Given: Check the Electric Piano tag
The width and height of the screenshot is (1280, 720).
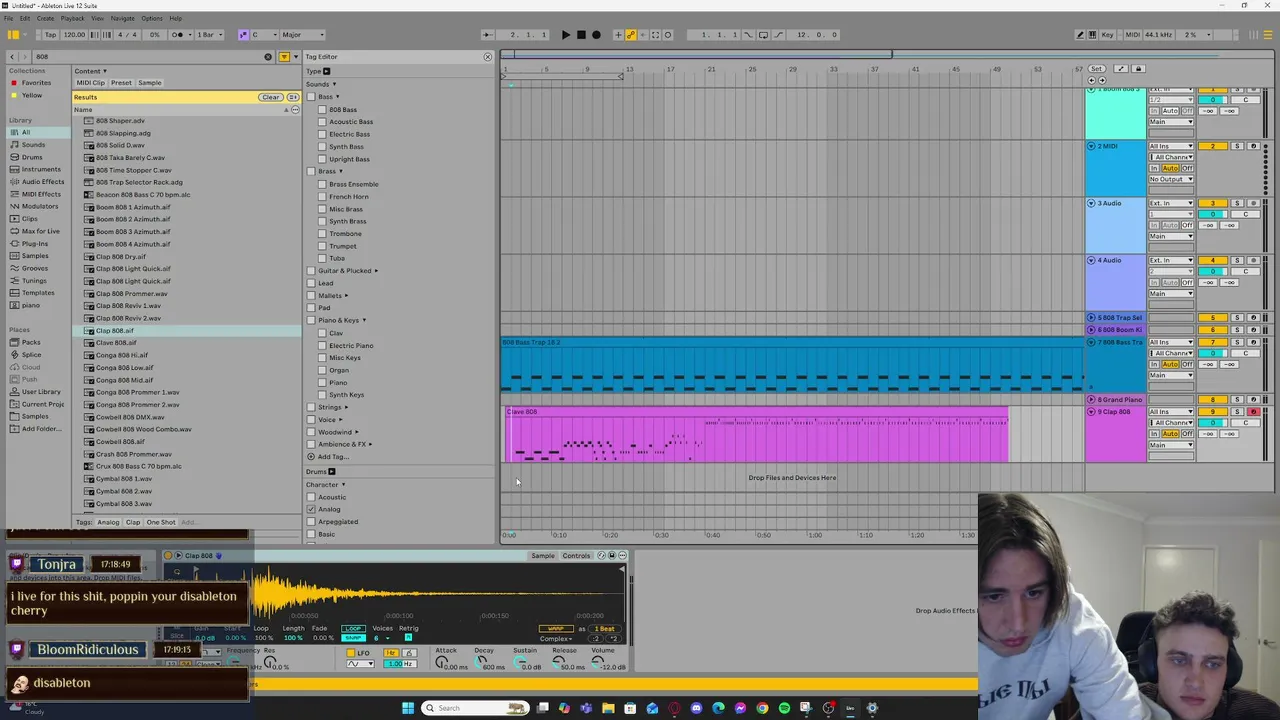Looking at the screenshot, I should tap(322, 346).
